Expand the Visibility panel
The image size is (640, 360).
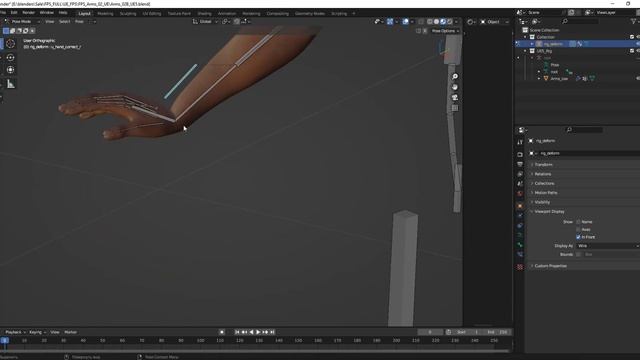coord(542,202)
